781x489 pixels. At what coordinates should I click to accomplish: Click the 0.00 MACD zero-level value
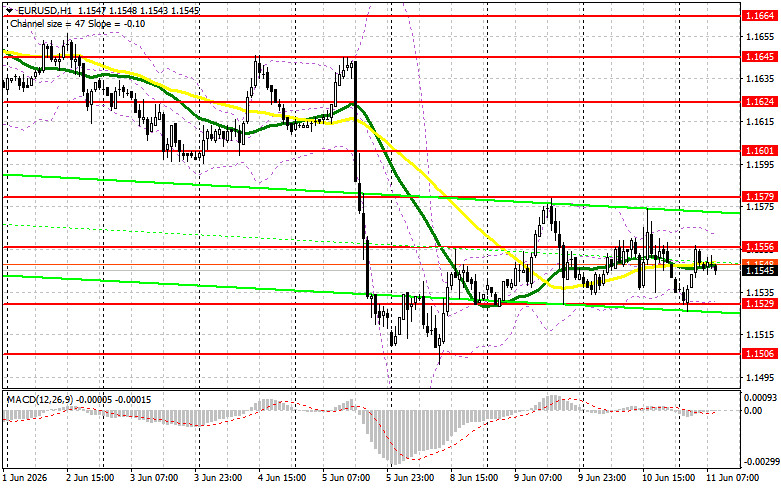point(753,410)
